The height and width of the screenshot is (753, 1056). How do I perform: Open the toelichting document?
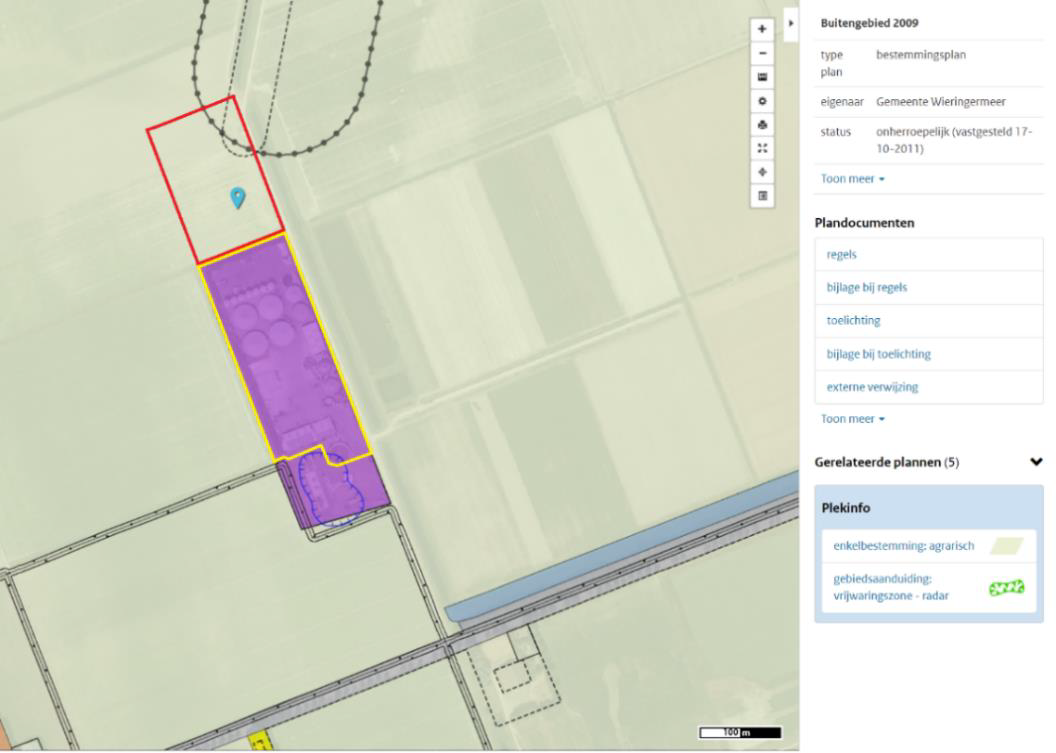(853, 321)
